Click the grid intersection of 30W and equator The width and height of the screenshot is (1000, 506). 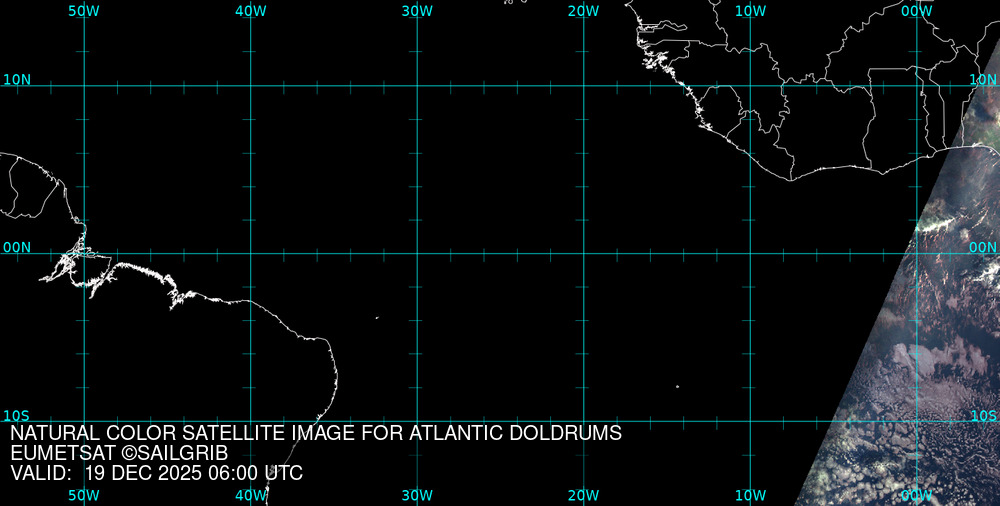click(417, 253)
